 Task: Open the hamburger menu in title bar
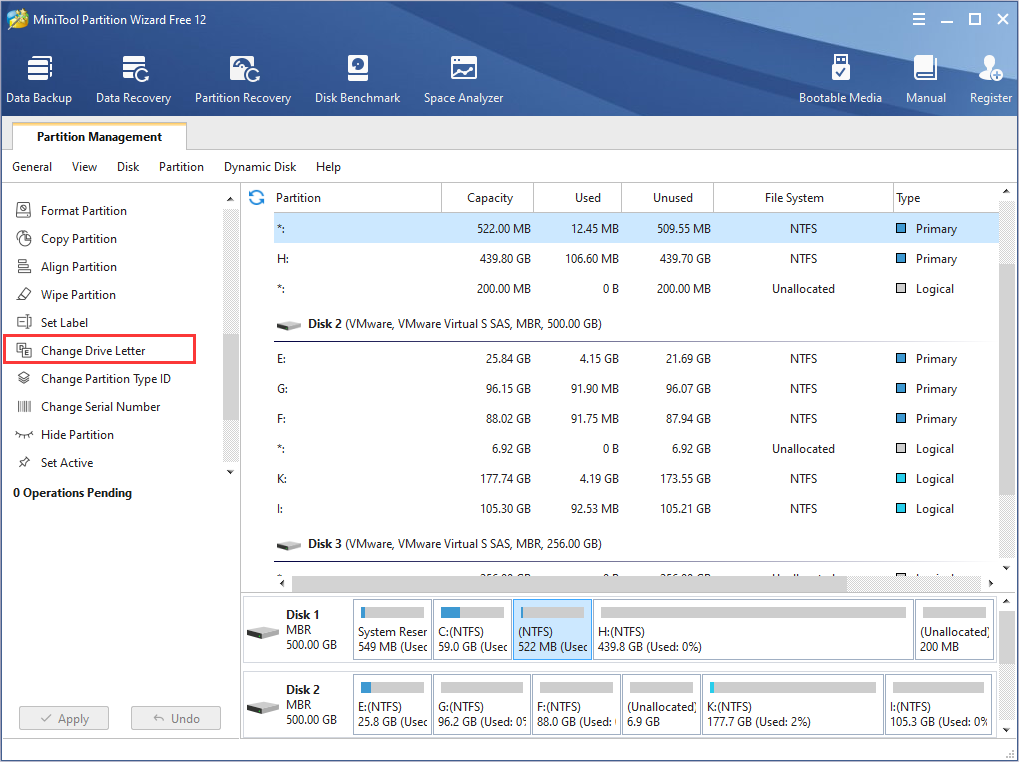click(919, 19)
